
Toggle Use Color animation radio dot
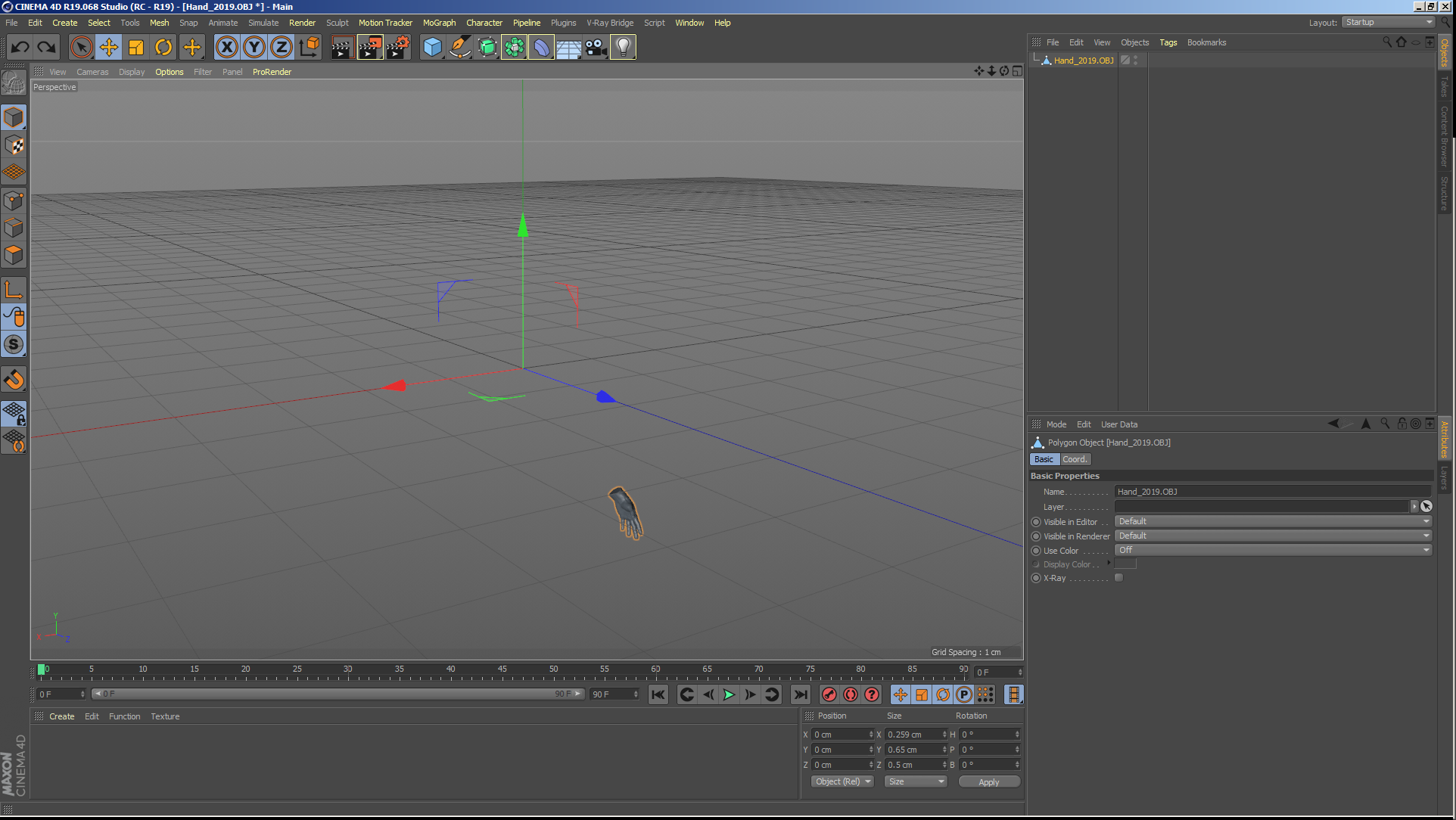1036,551
